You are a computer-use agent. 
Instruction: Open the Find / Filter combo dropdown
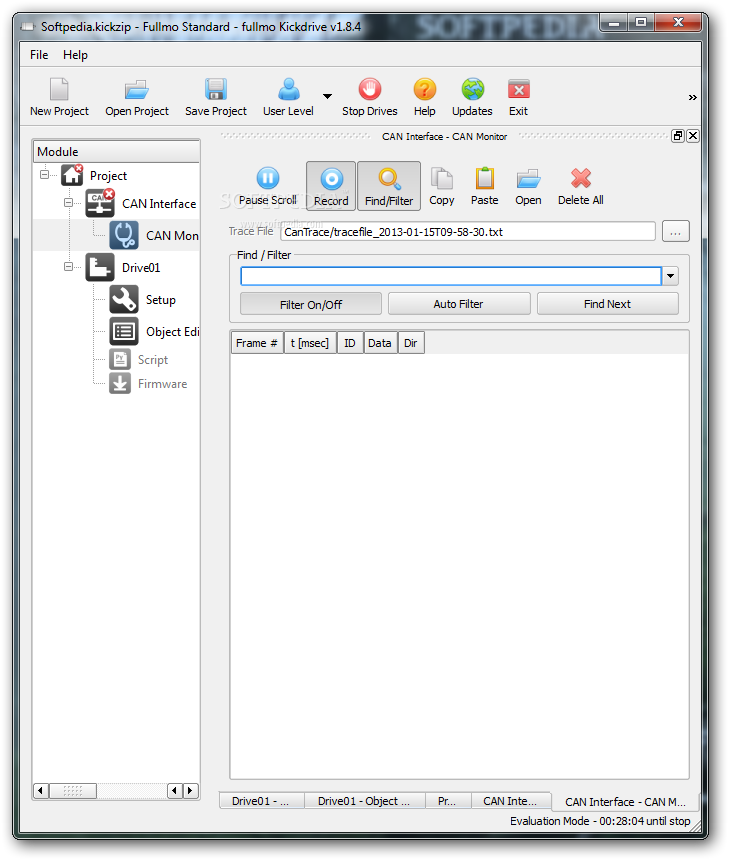pyautogui.click(x=670, y=276)
